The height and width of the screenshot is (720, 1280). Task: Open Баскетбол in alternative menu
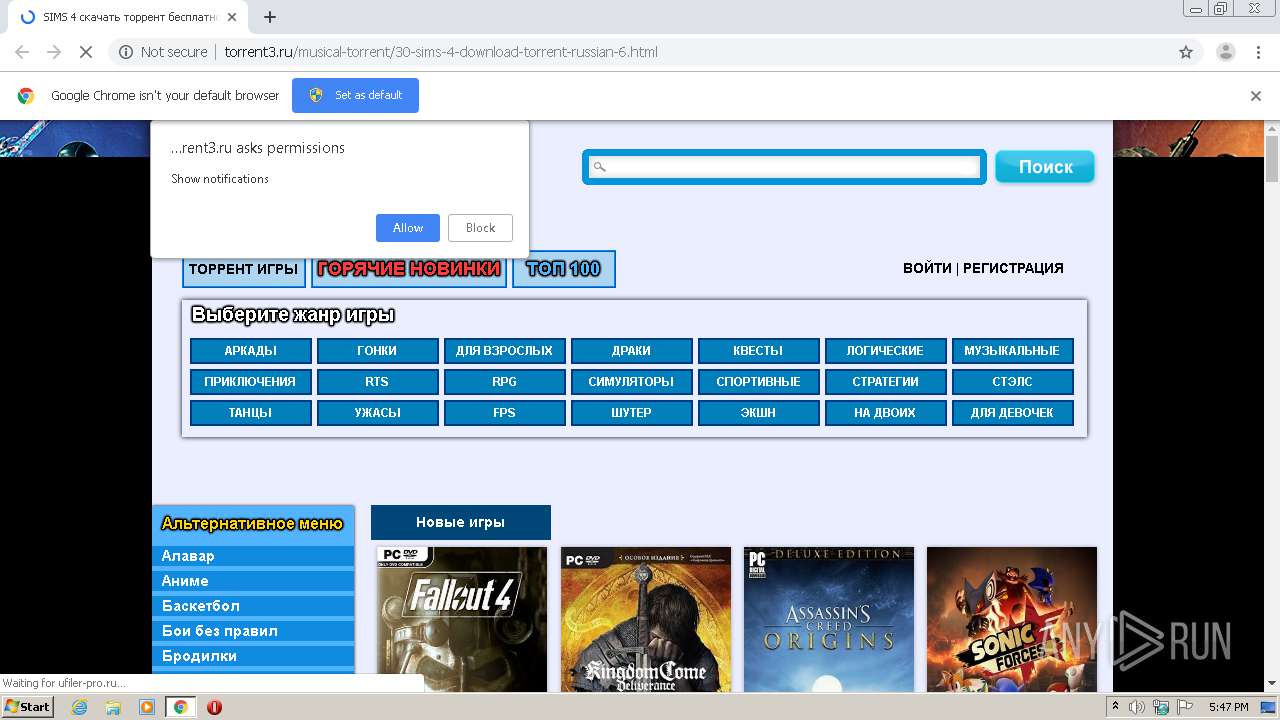253,606
